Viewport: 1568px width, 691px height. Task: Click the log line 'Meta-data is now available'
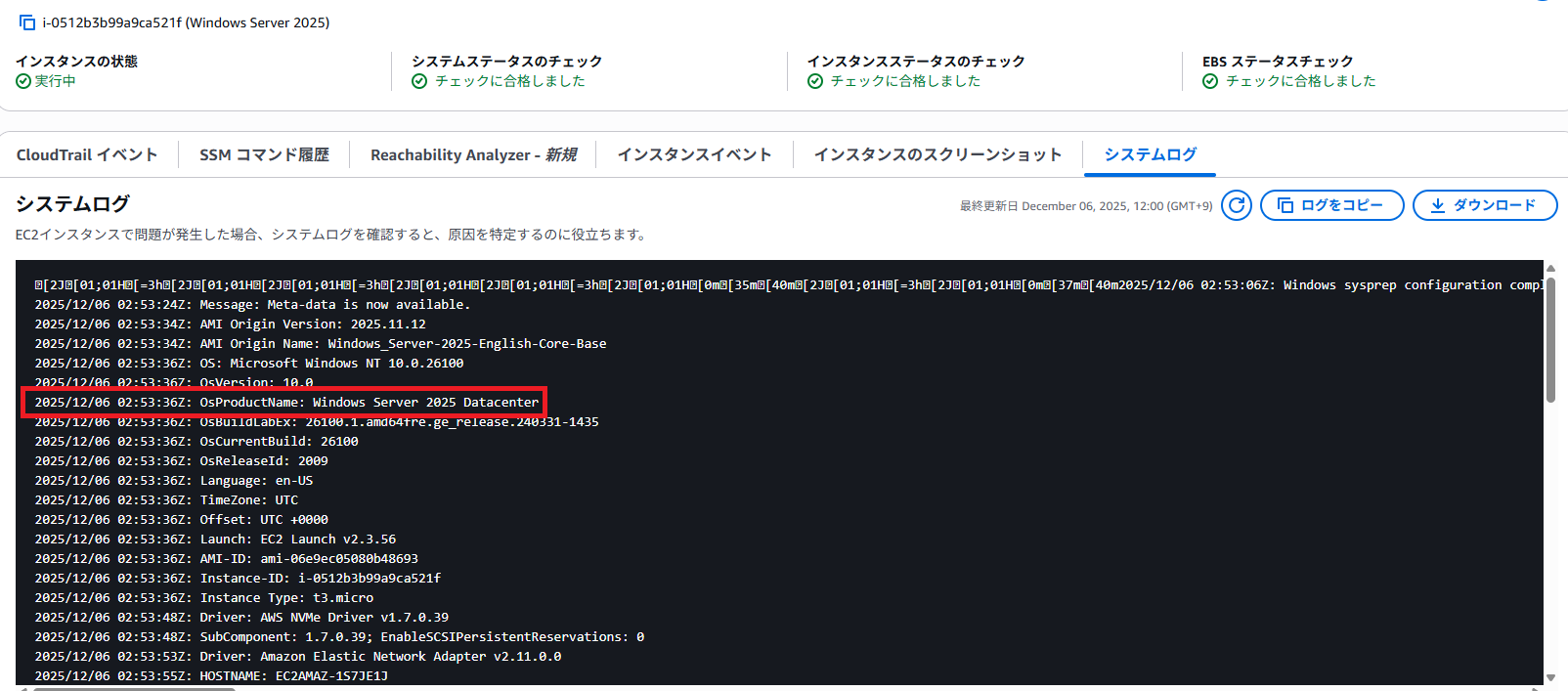pyautogui.click(x=252, y=305)
